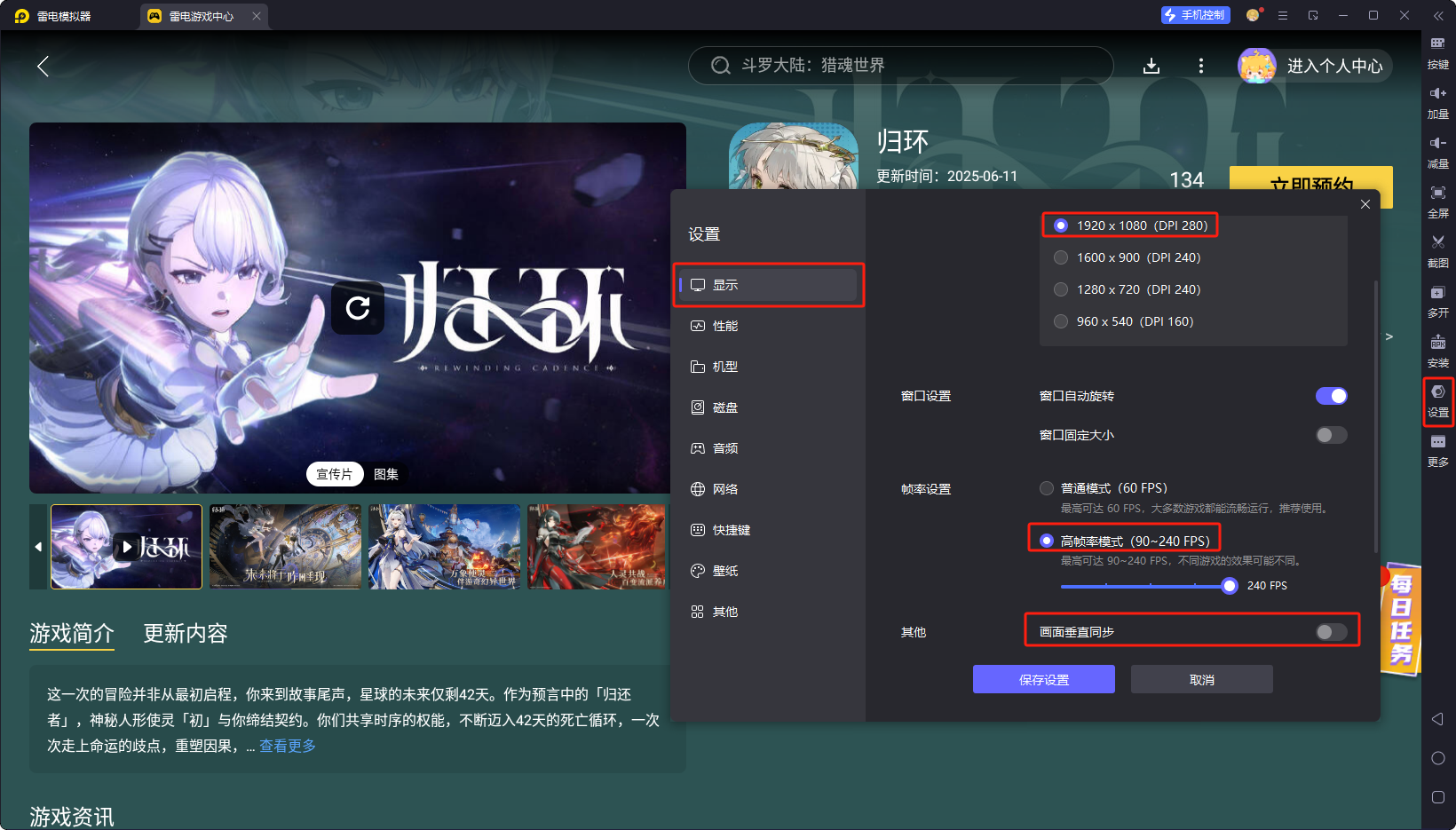Select 高帧率模式 (90~240 FPS) option
1456x830 pixels.
[x=1125, y=541]
